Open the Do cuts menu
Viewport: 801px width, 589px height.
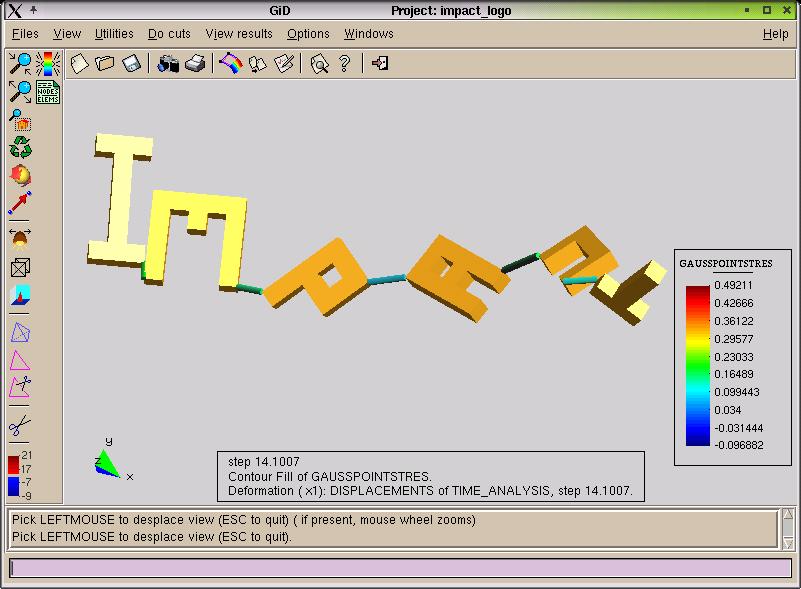(x=169, y=34)
